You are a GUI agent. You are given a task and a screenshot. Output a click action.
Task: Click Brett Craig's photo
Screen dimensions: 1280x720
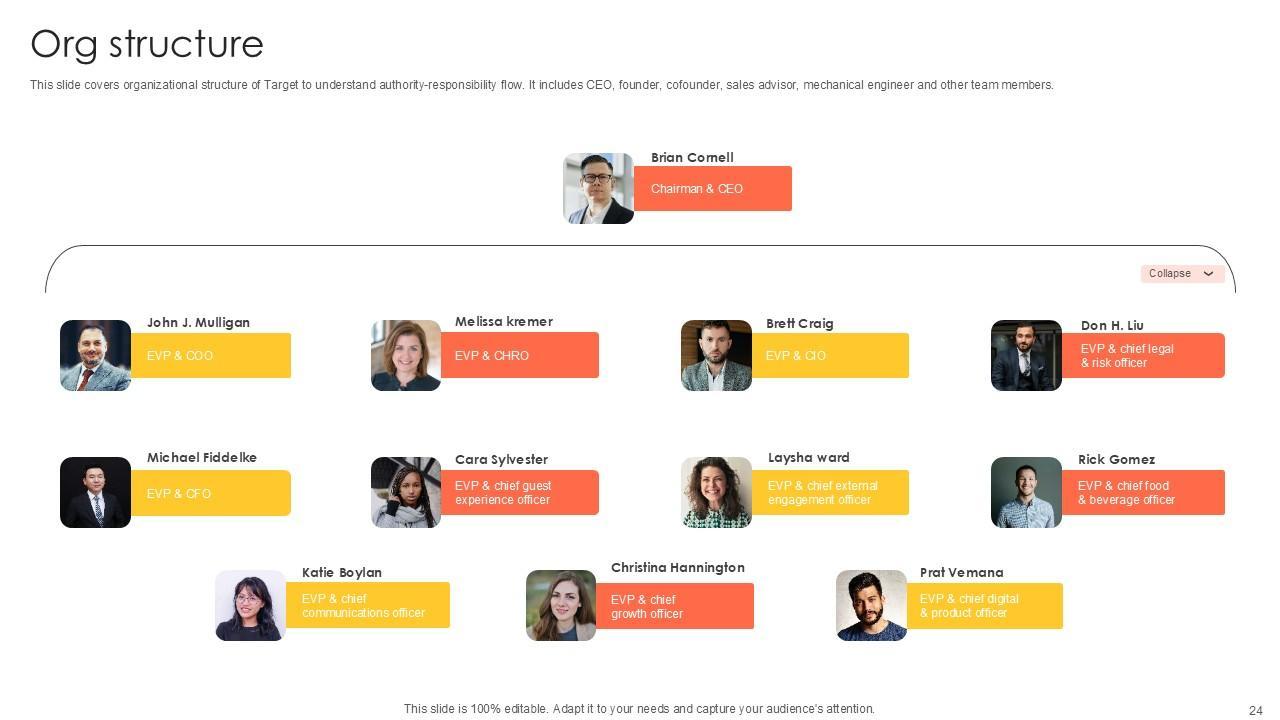coord(716,355)
